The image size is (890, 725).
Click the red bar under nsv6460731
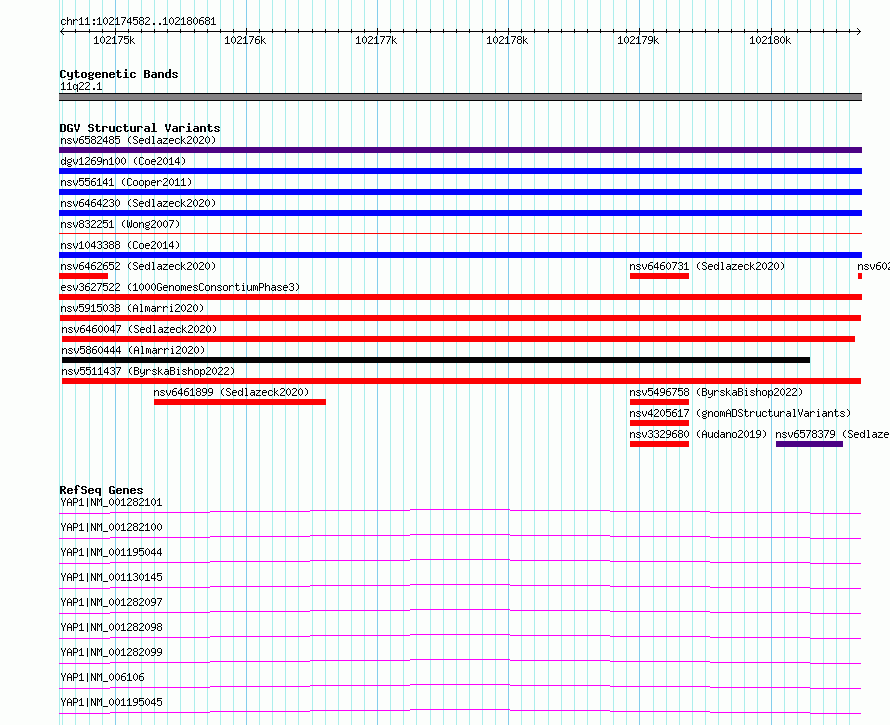[660, 276]
